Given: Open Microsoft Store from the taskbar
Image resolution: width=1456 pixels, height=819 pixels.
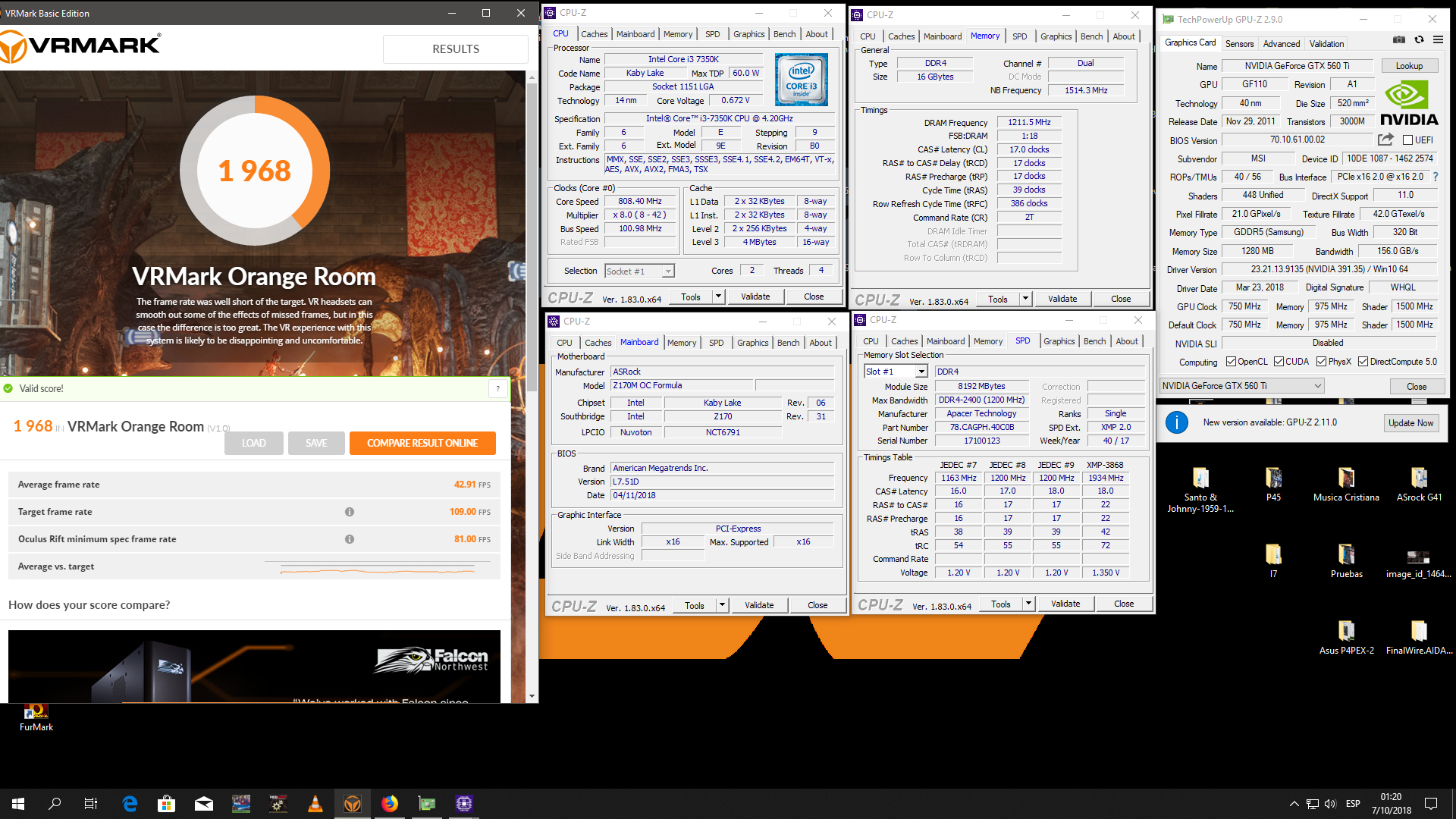Looking at the screenshot, I should [167, 804].
